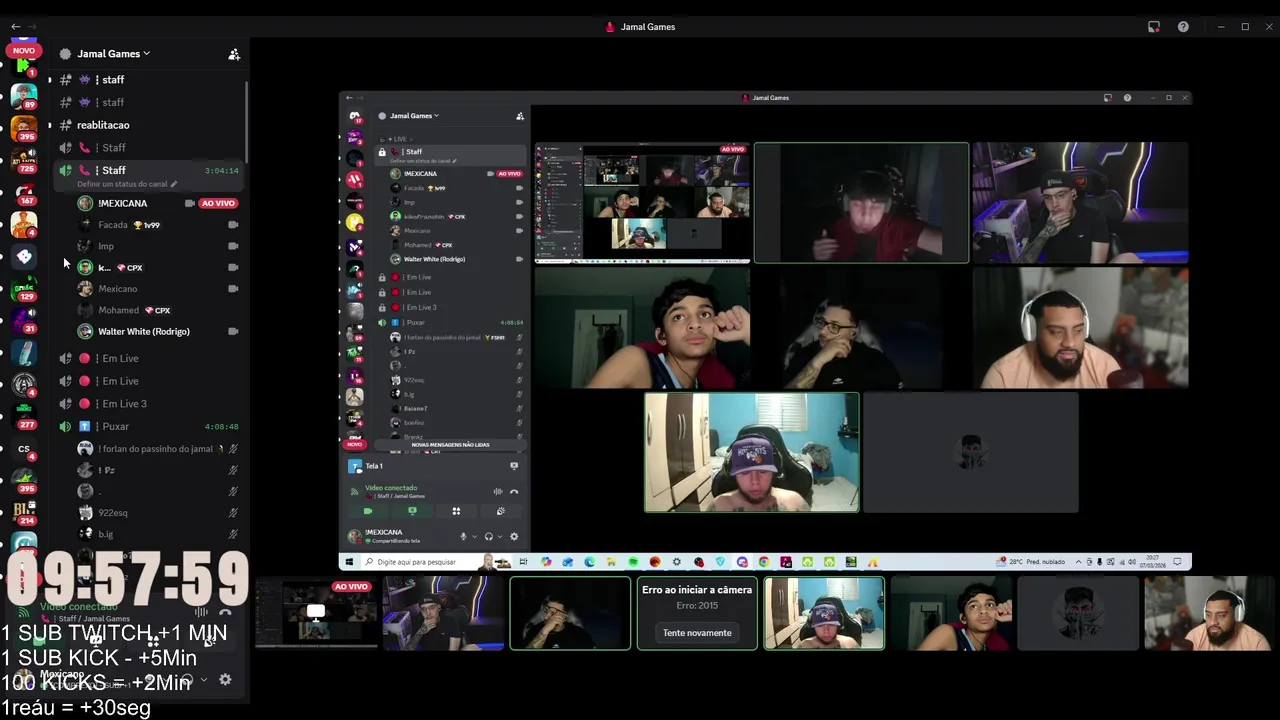Select the bottom strip thumbnail of man in purple cap
The height and width of the screenshot is (720, 1280).
[824, 613]
